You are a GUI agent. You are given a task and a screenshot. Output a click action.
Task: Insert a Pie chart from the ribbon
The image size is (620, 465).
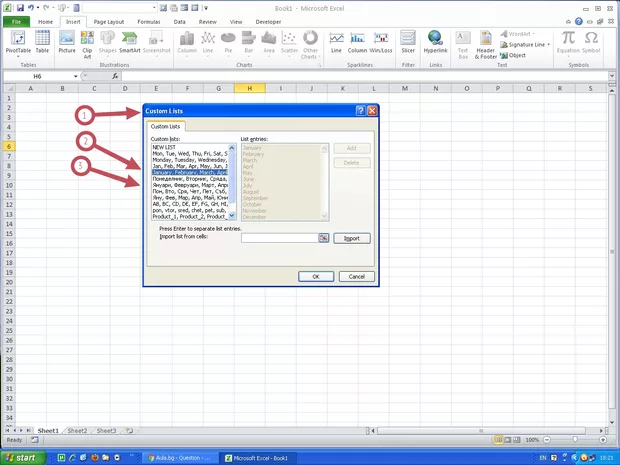(228, 40)
